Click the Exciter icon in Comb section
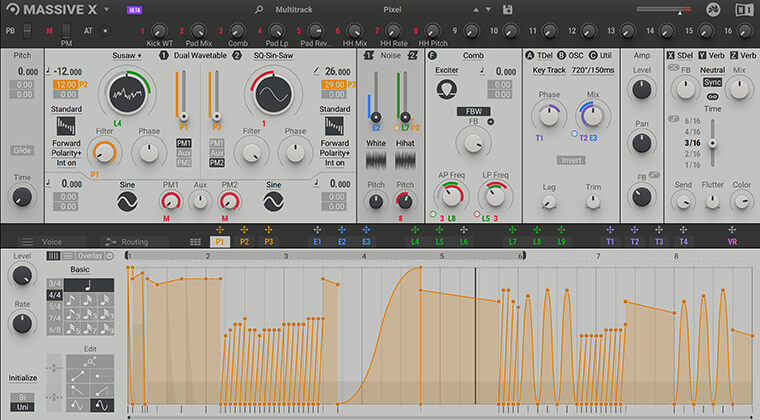This screenshot has width=760, height=420. (x=446, y=88)
